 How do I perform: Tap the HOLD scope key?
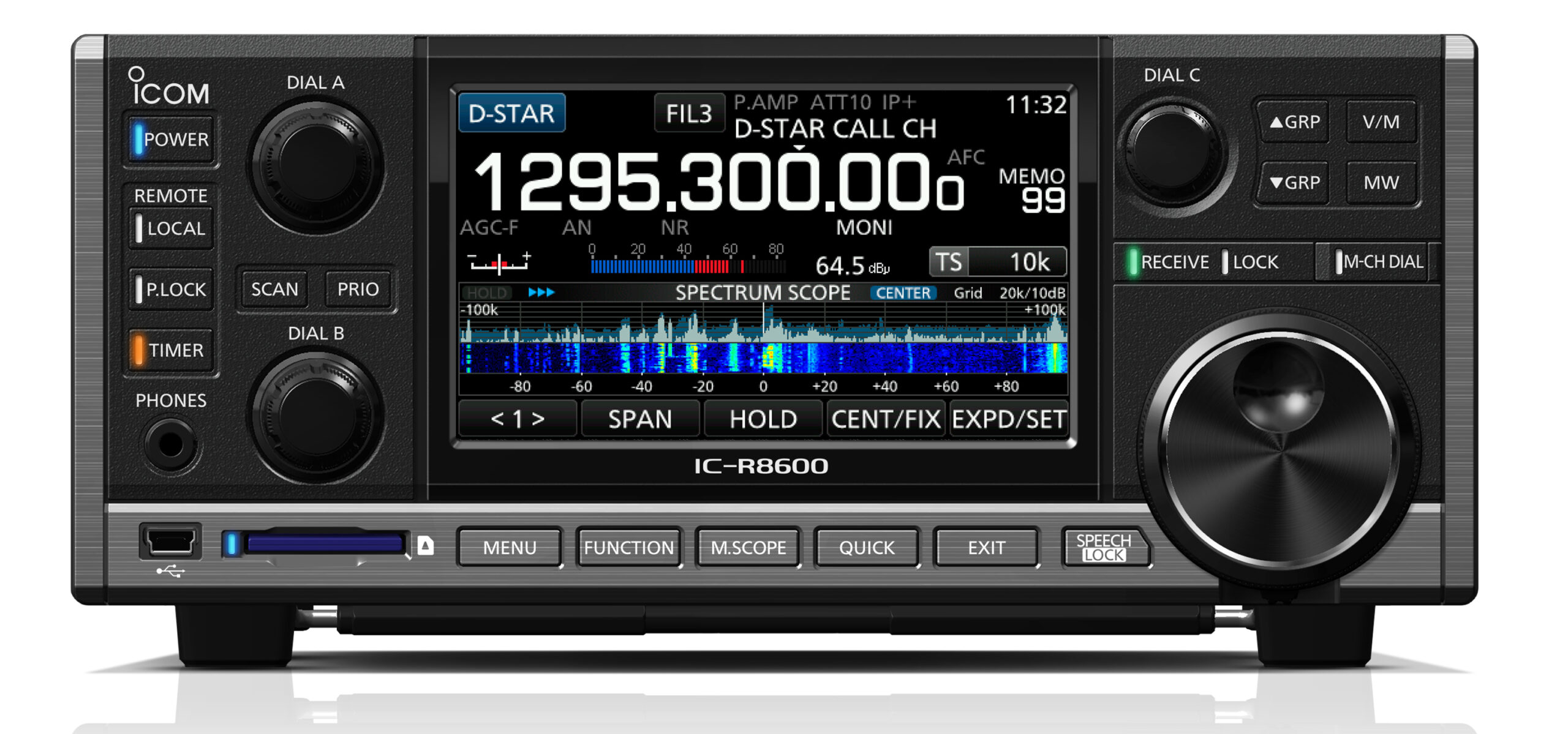pos(763,419)
